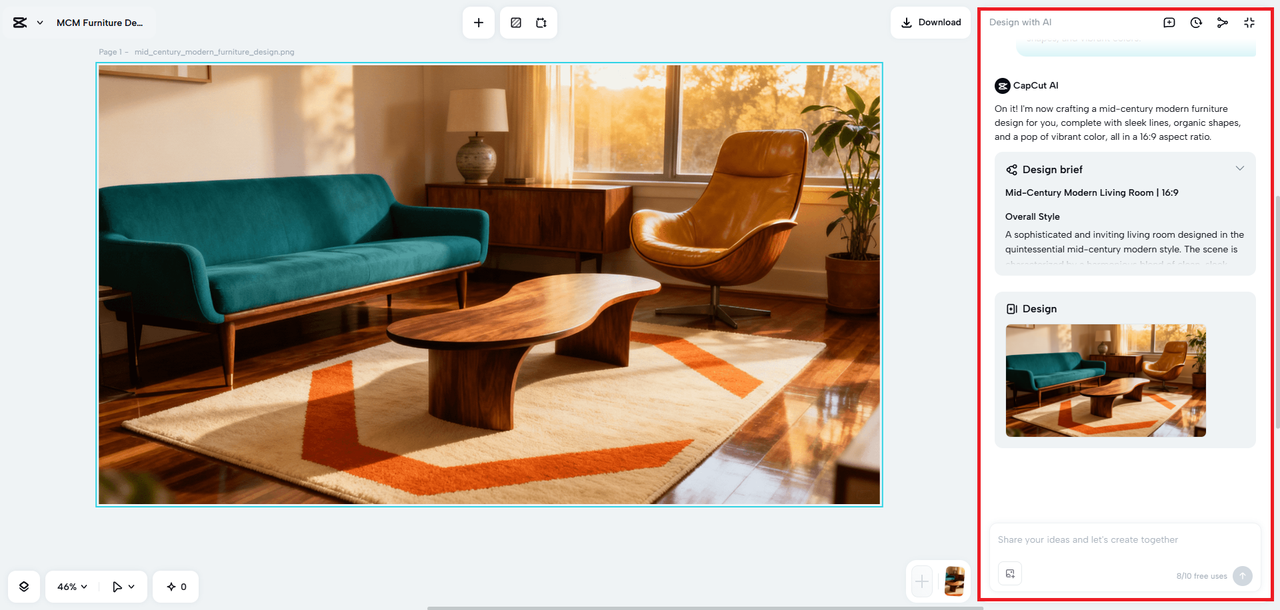Click the Design section icon

[1012, 309]
